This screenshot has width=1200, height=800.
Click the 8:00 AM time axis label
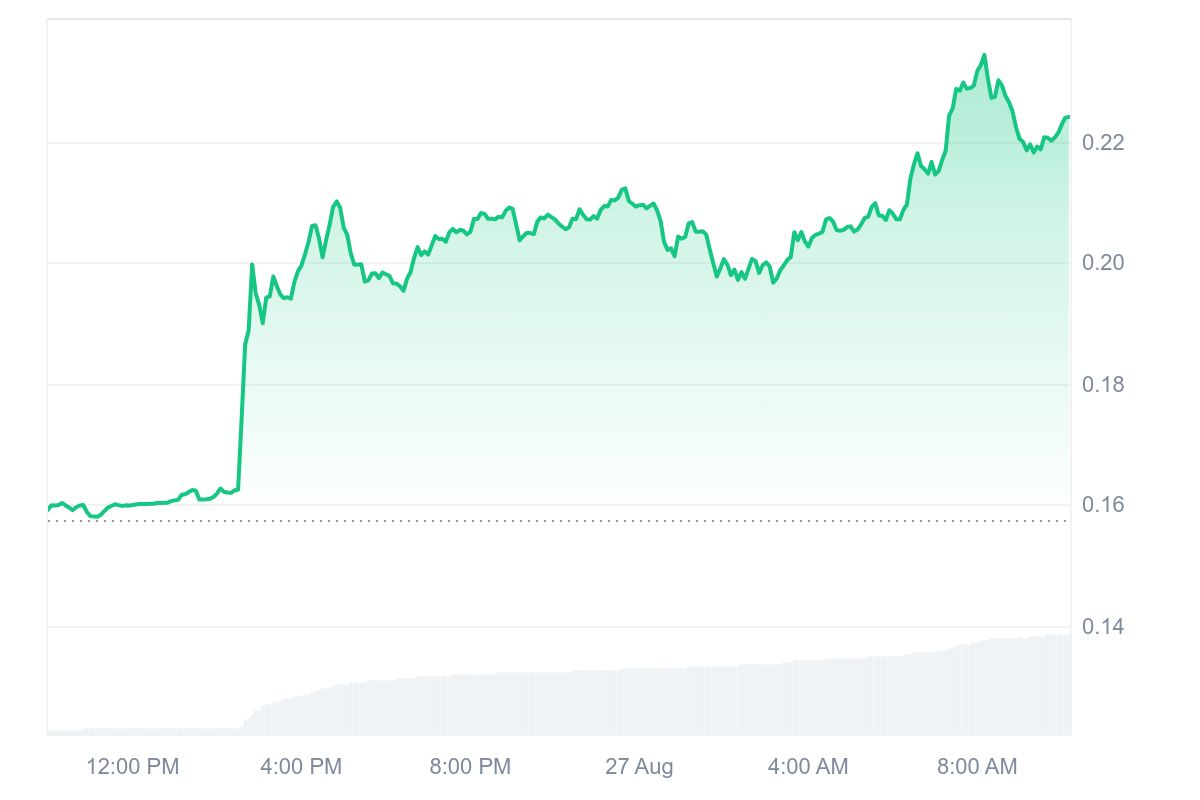click(977, 767)
